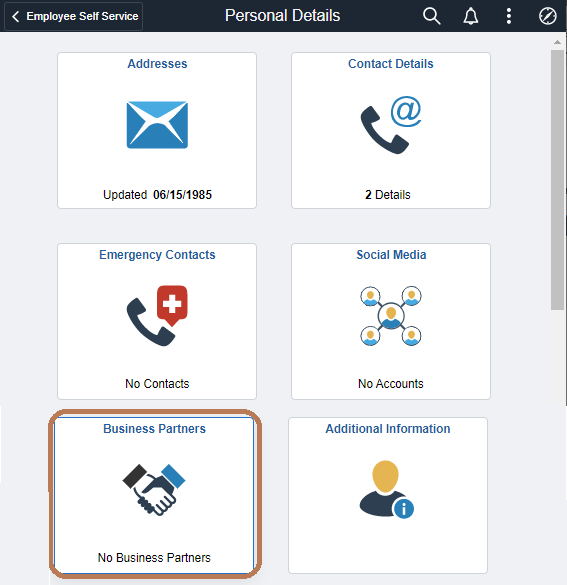567x585 pixels.
Task: Open the Addresses tile title
Action: click(x=157, y=64)
